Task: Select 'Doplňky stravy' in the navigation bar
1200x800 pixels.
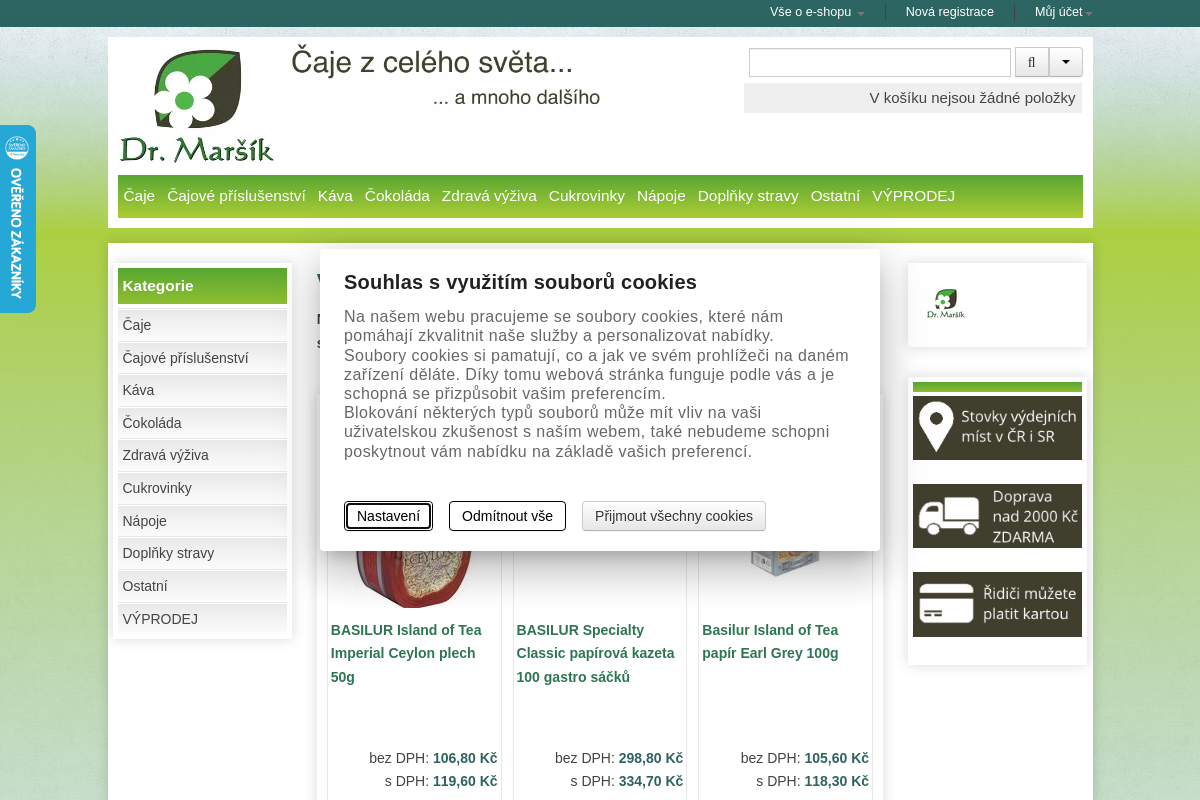Action: point(748,196)
